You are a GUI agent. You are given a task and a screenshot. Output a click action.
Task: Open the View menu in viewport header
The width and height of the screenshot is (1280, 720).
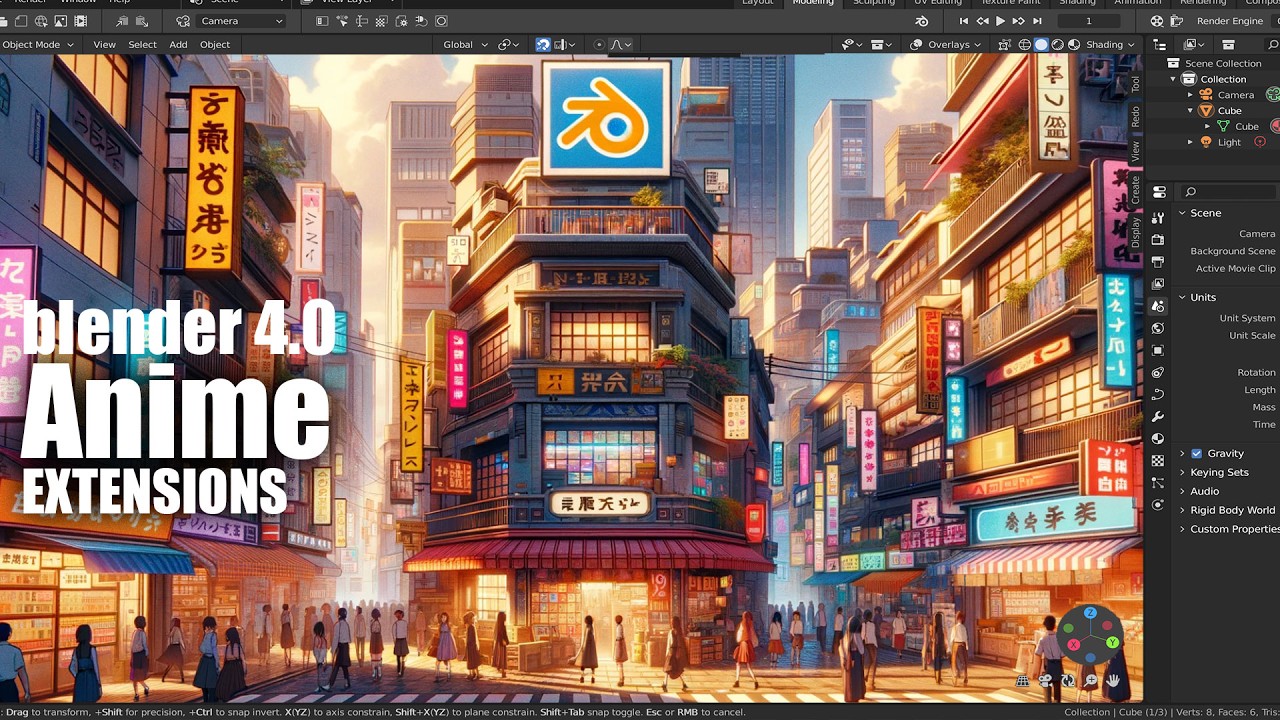click(x=104, y=44)
